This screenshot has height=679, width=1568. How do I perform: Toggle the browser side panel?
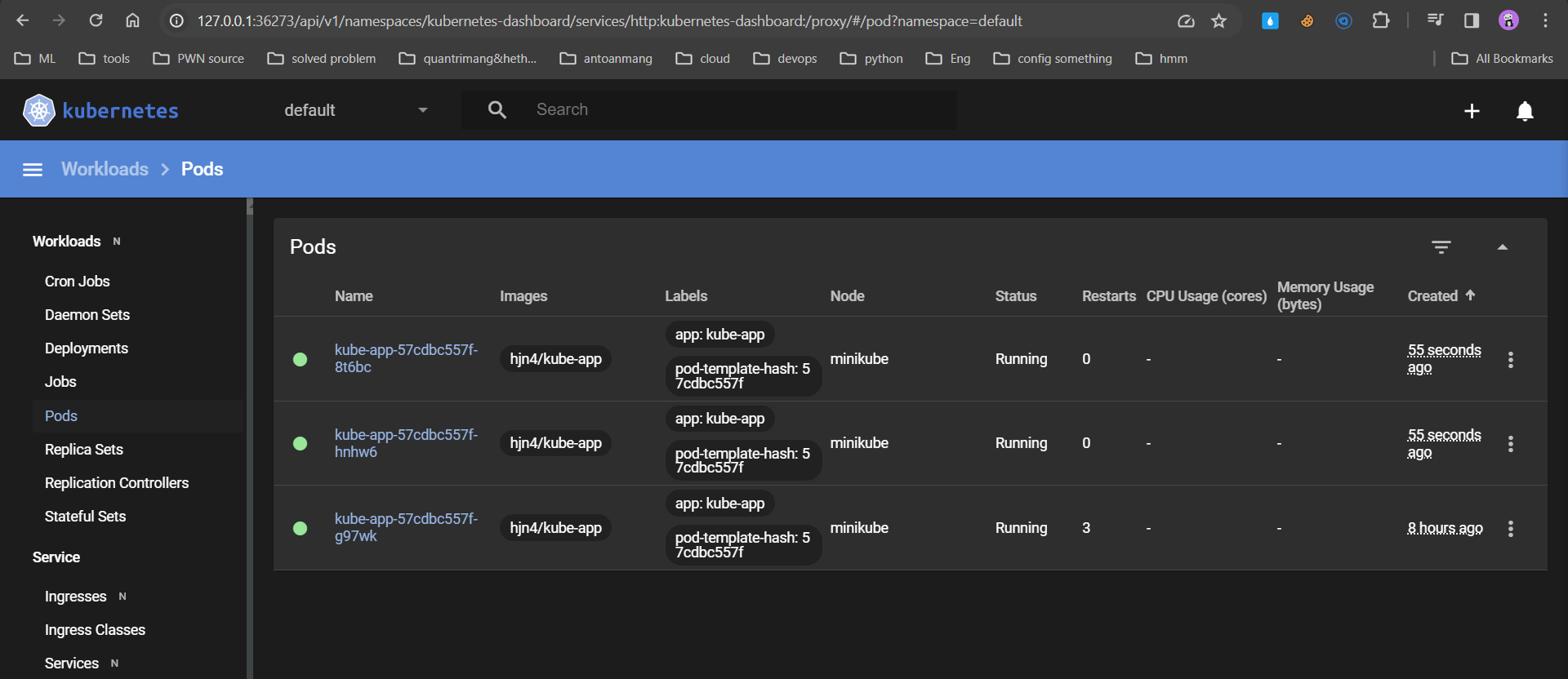click(1471, 21)
